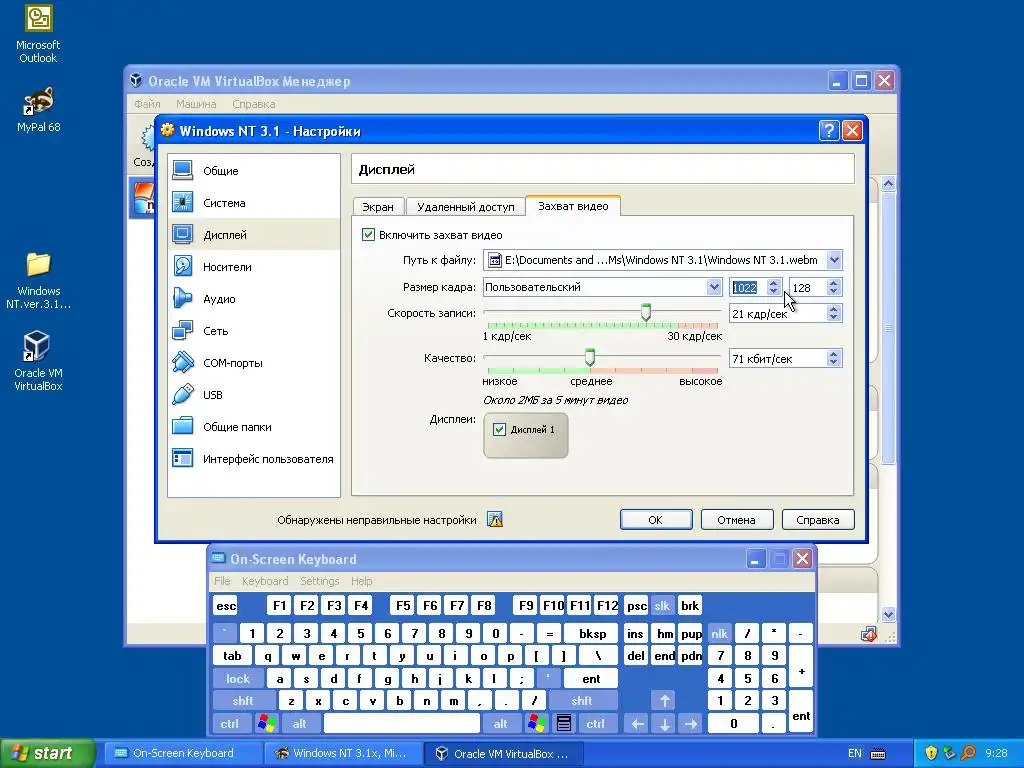Click the up arrow key on on-screen keyboard
1024x768 pixels.
pyautogui.click(x=664, y=701)
